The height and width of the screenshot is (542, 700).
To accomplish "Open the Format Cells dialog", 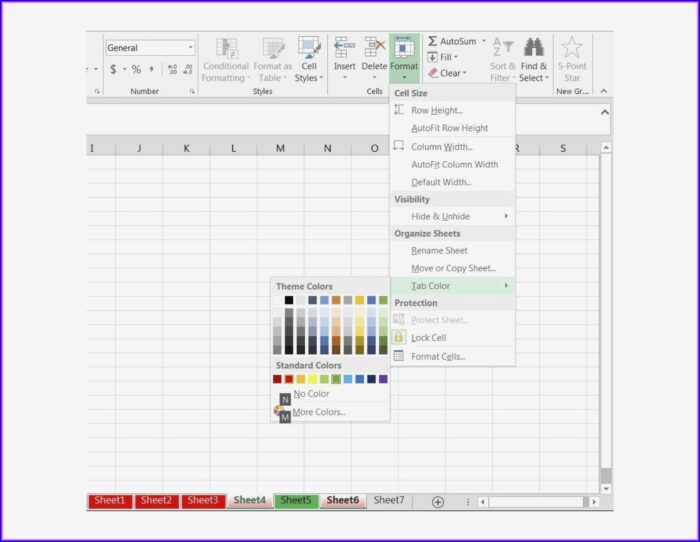I will point(453,356).
